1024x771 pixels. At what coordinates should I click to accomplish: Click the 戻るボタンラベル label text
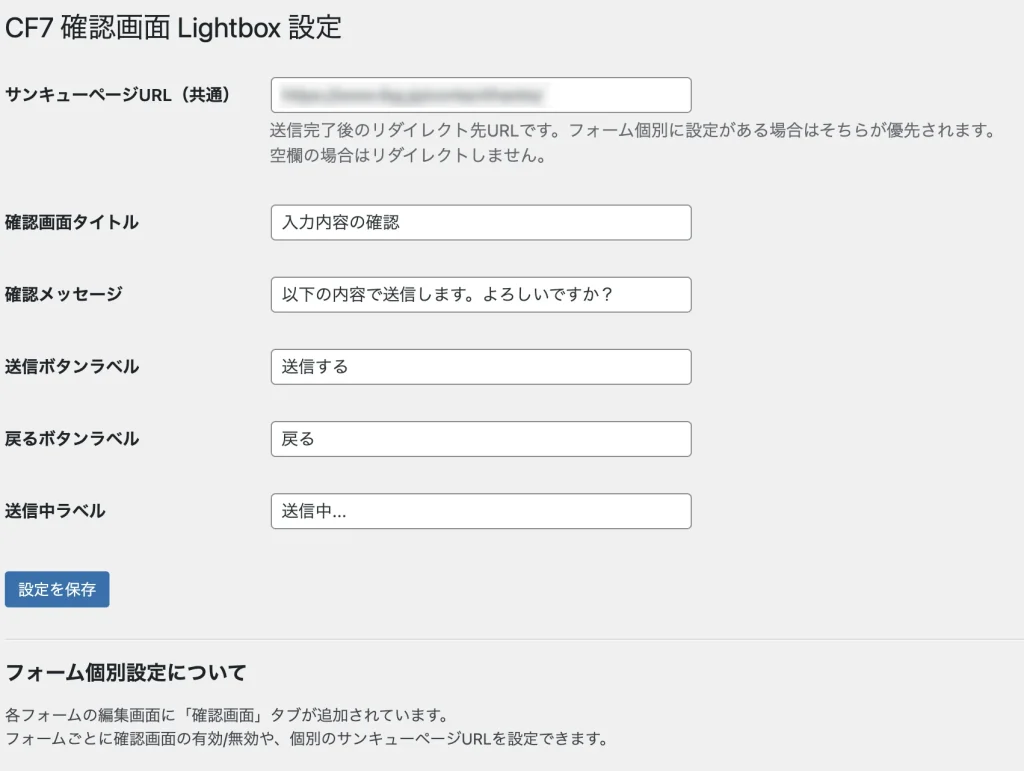(x=72, y=438)
